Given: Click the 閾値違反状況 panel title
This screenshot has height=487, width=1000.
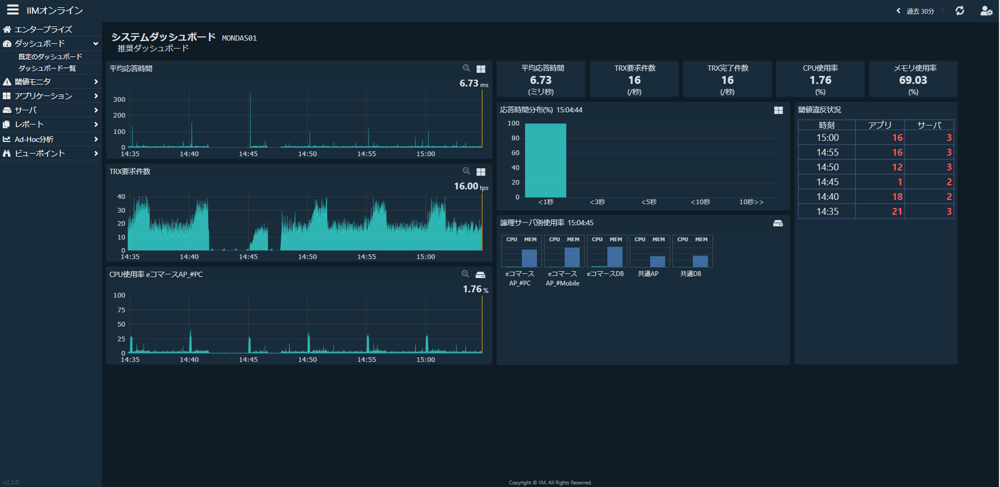Looking at the screenshot, I should click(x=820, y=110).
